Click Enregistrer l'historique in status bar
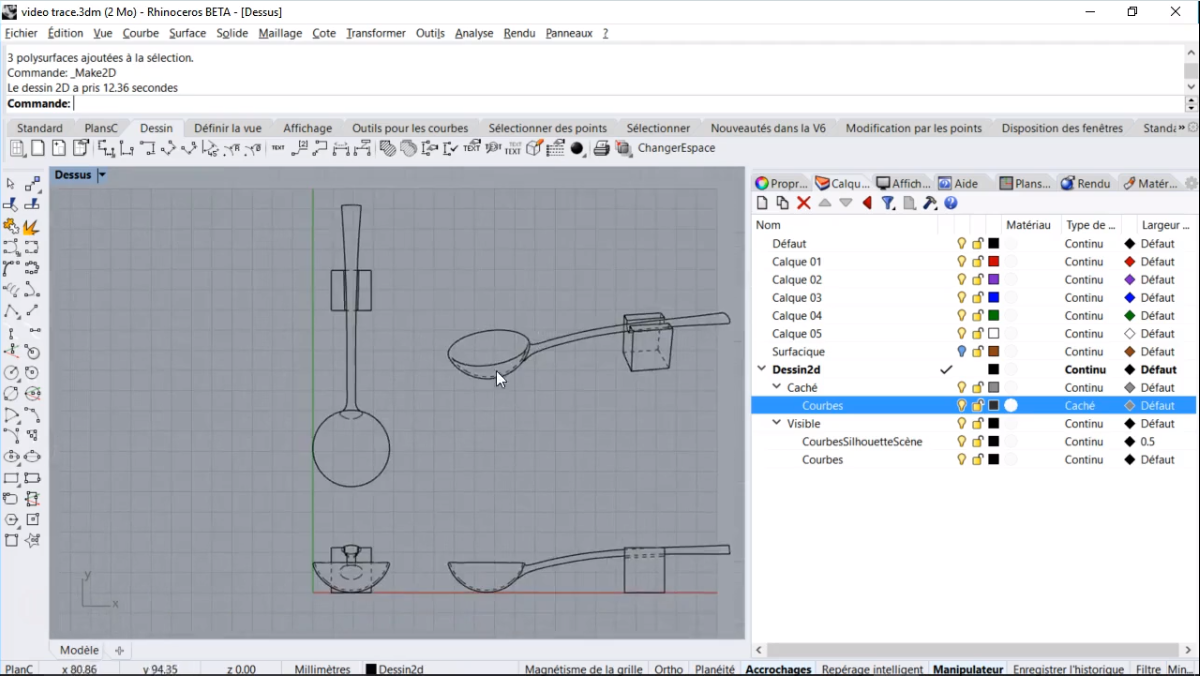 (1070, 669)
